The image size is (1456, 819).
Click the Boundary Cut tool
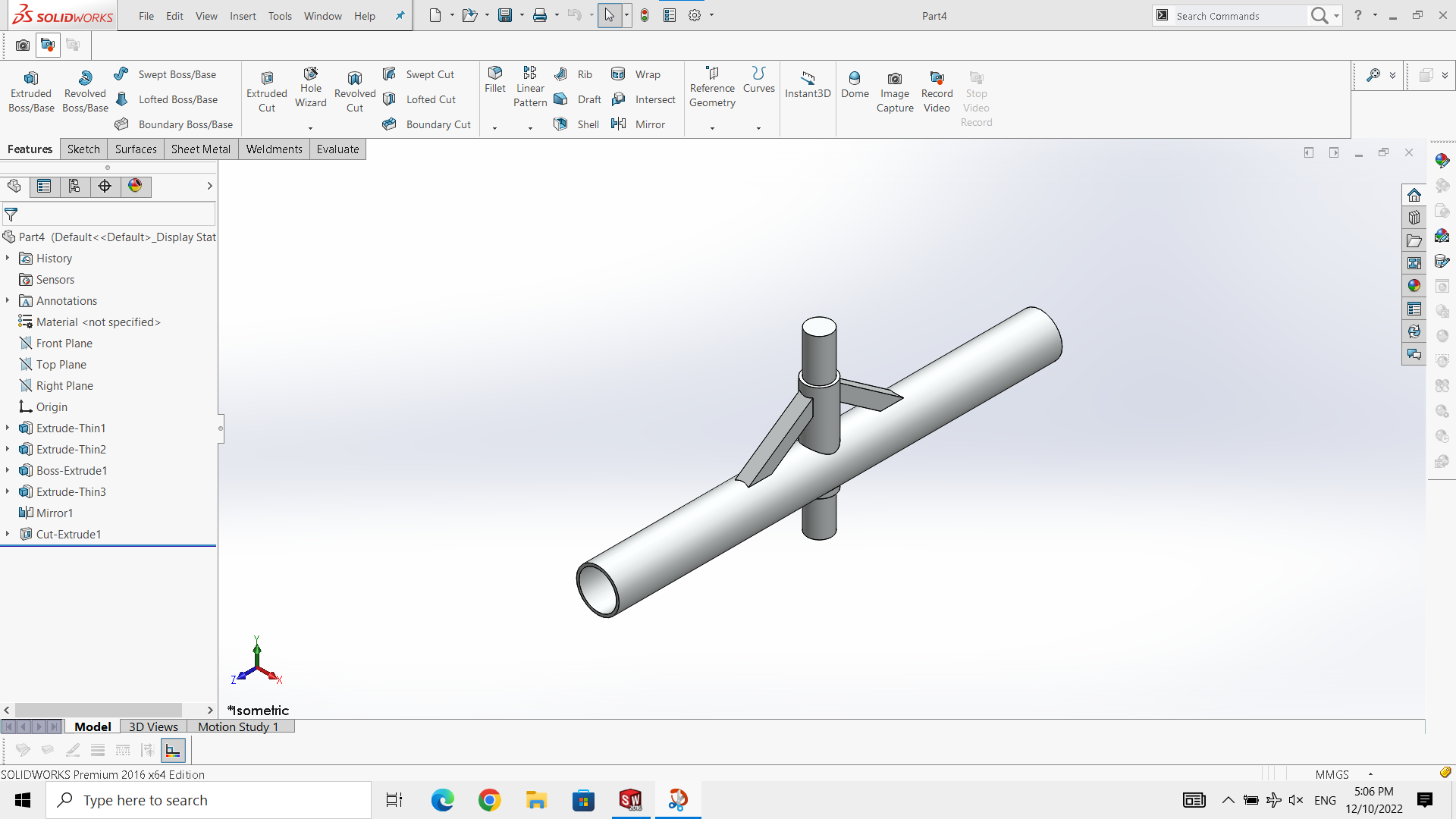[x=427, y=124]
